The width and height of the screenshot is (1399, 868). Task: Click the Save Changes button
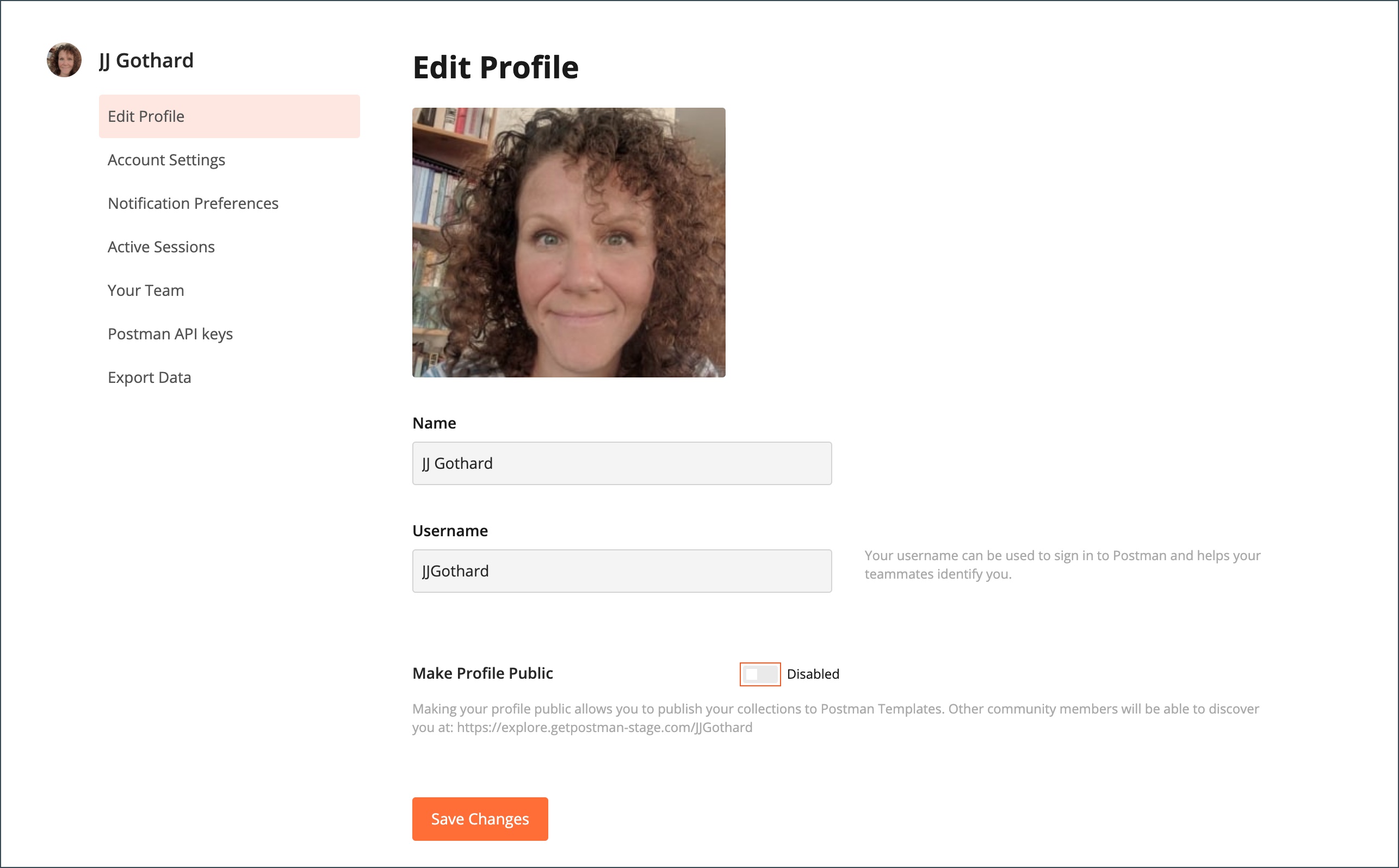tap(480, 819)
